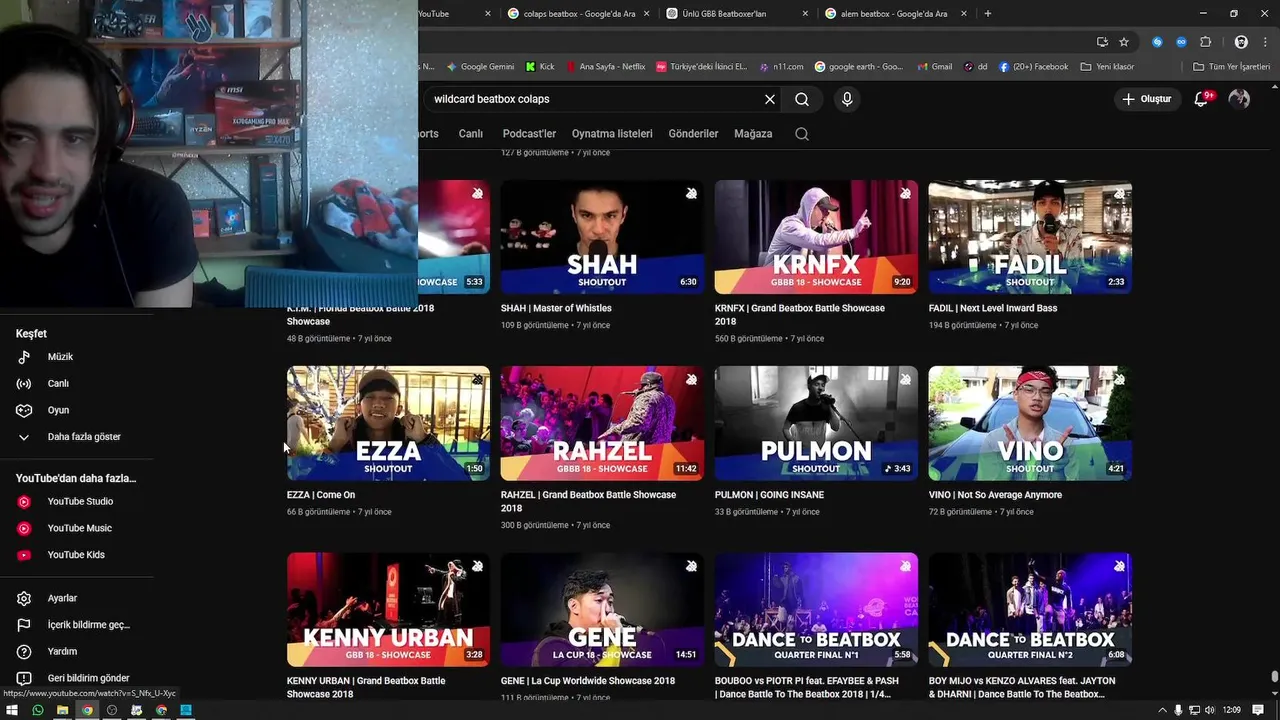
Task: Expand Daha fazla göster in sidebar
Action: [77, 437]
